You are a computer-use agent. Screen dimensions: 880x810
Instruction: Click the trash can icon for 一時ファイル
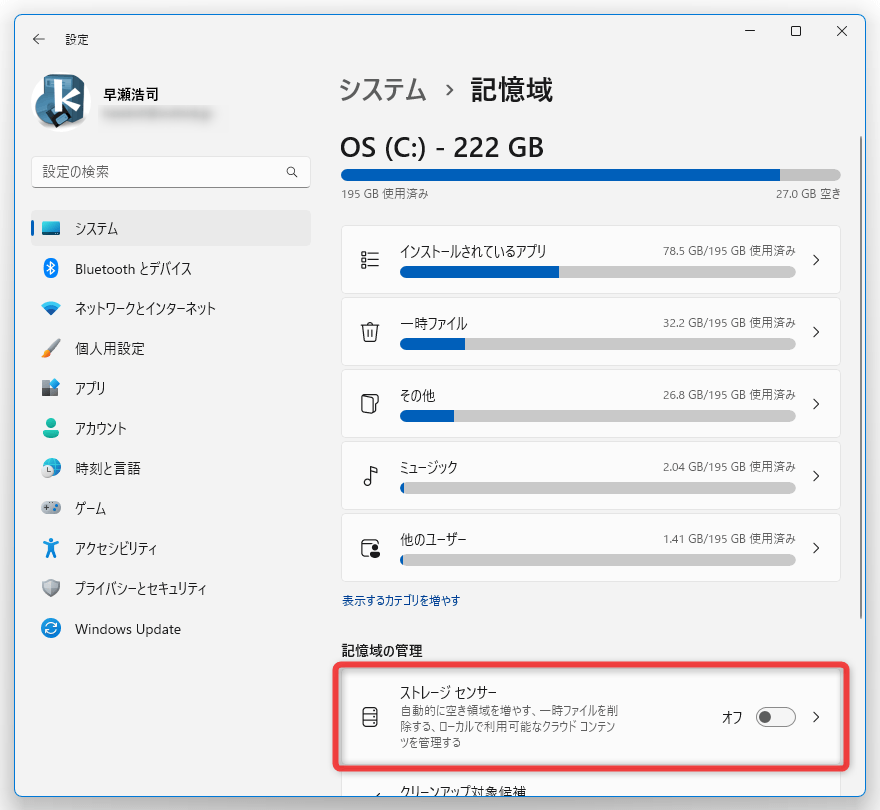(370, 332)
